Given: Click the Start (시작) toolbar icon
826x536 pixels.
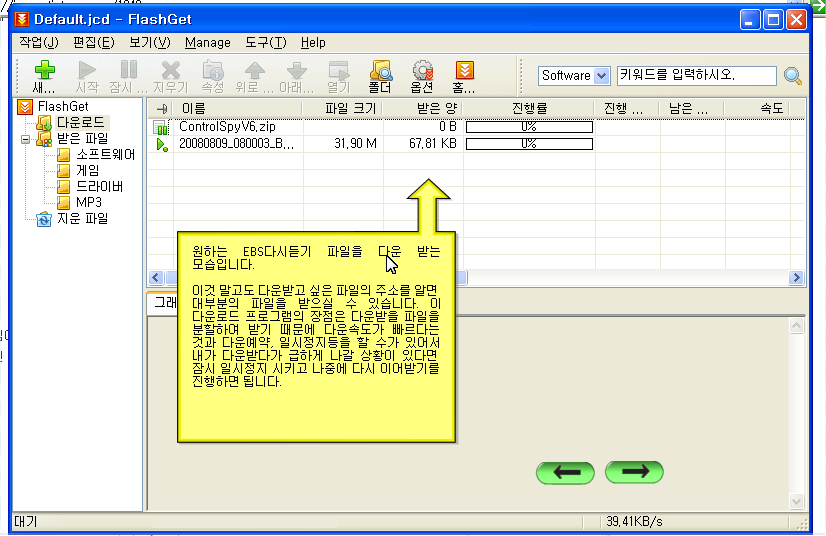Looking at the screenshot, I should (87, 71).
